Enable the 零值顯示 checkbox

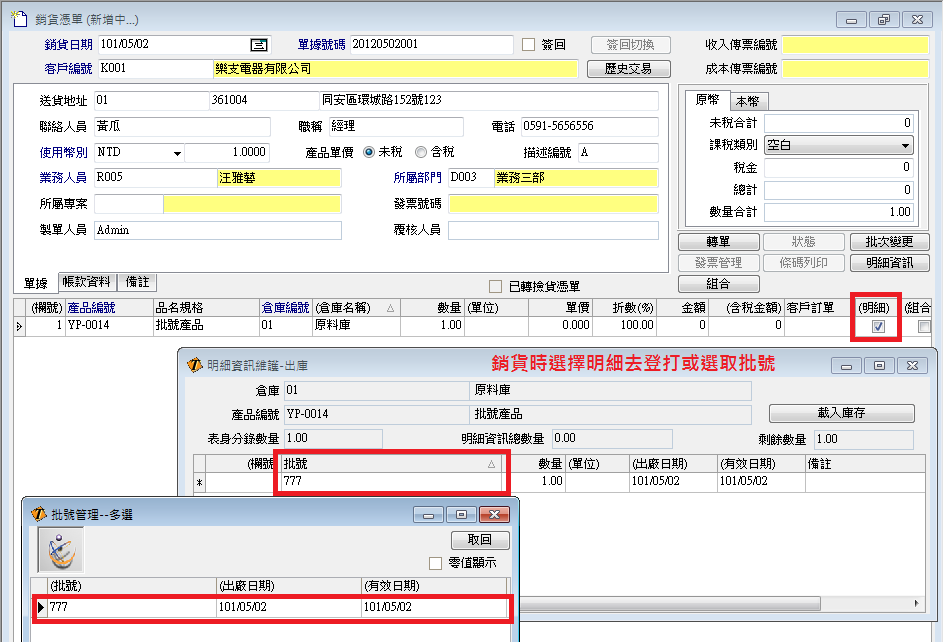tap(435, 563)
